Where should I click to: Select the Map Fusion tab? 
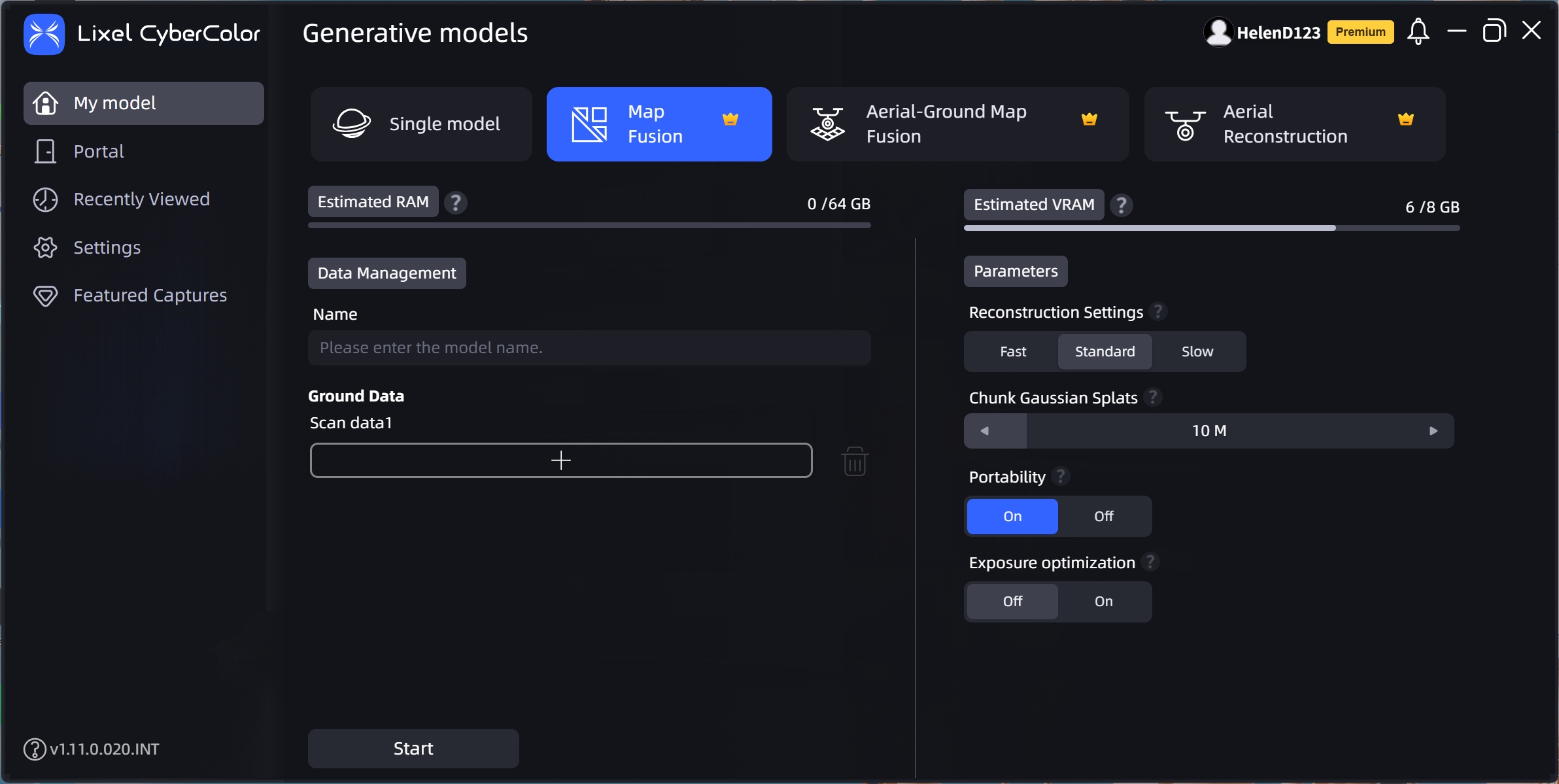tap(659, 124)
